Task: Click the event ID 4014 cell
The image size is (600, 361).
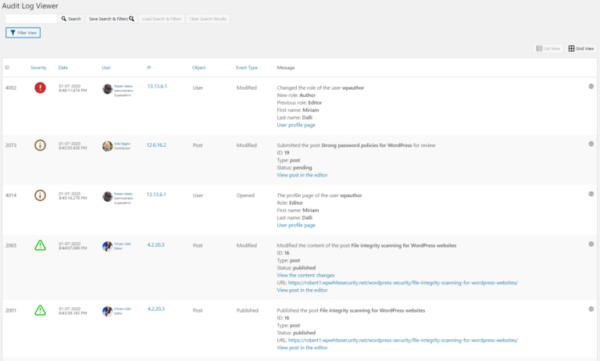Action: 11,195
